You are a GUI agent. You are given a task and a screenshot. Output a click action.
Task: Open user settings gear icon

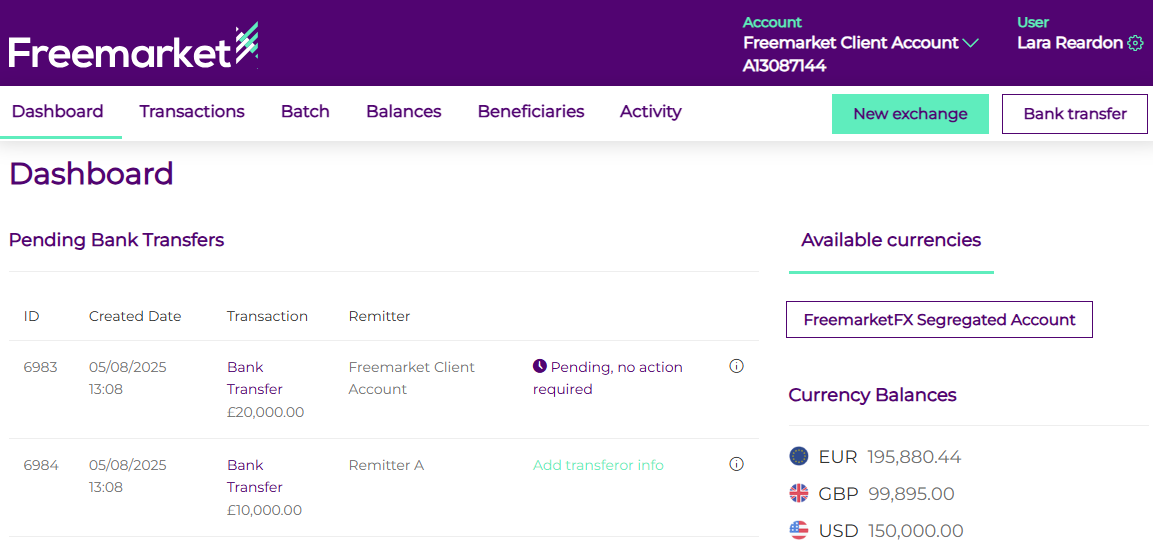(1135, 43)
